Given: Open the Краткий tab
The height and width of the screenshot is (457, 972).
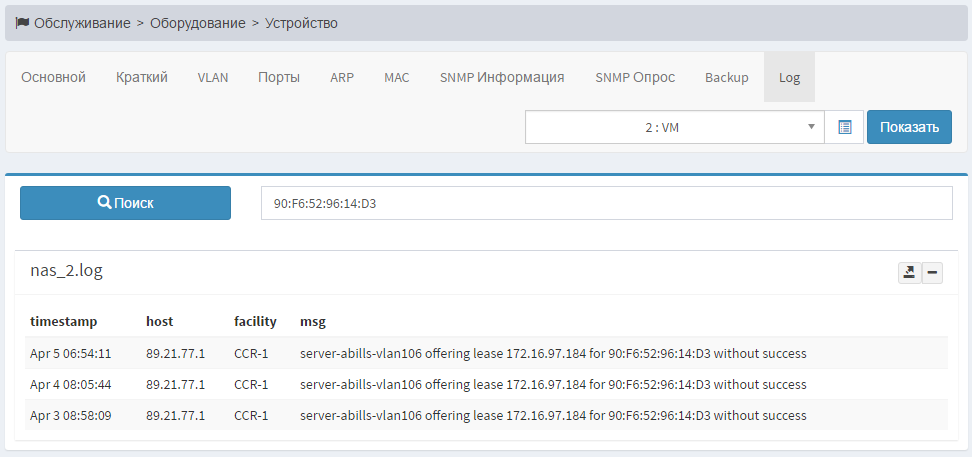Looking at the screenshot, I should (x=142, y=77).
